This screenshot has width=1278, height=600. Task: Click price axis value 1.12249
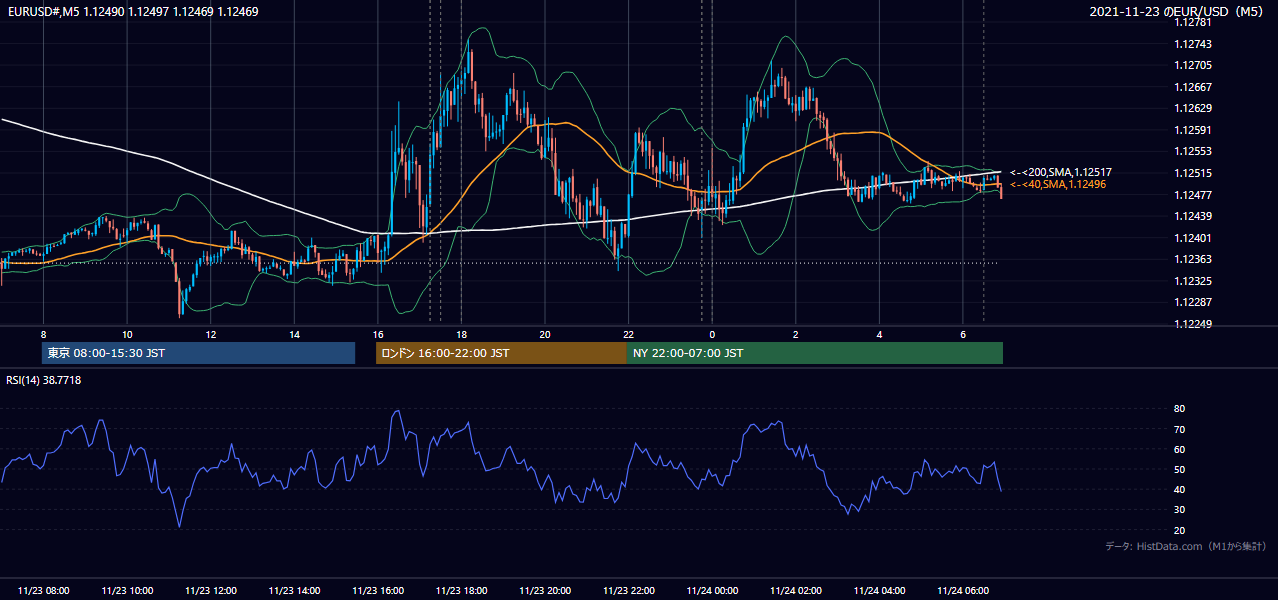coord(1192,324)
